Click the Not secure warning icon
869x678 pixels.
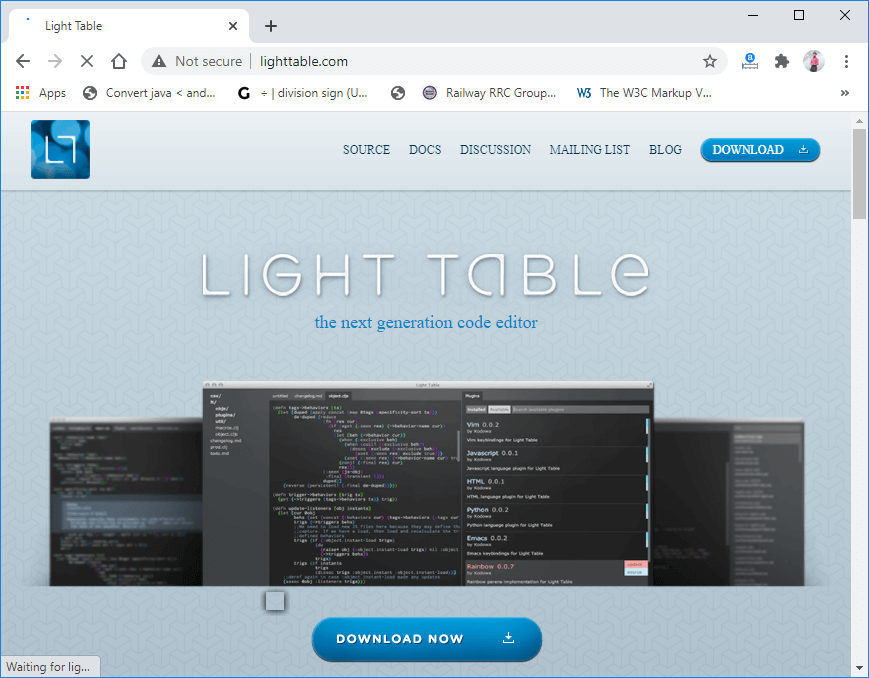[159, 61]
